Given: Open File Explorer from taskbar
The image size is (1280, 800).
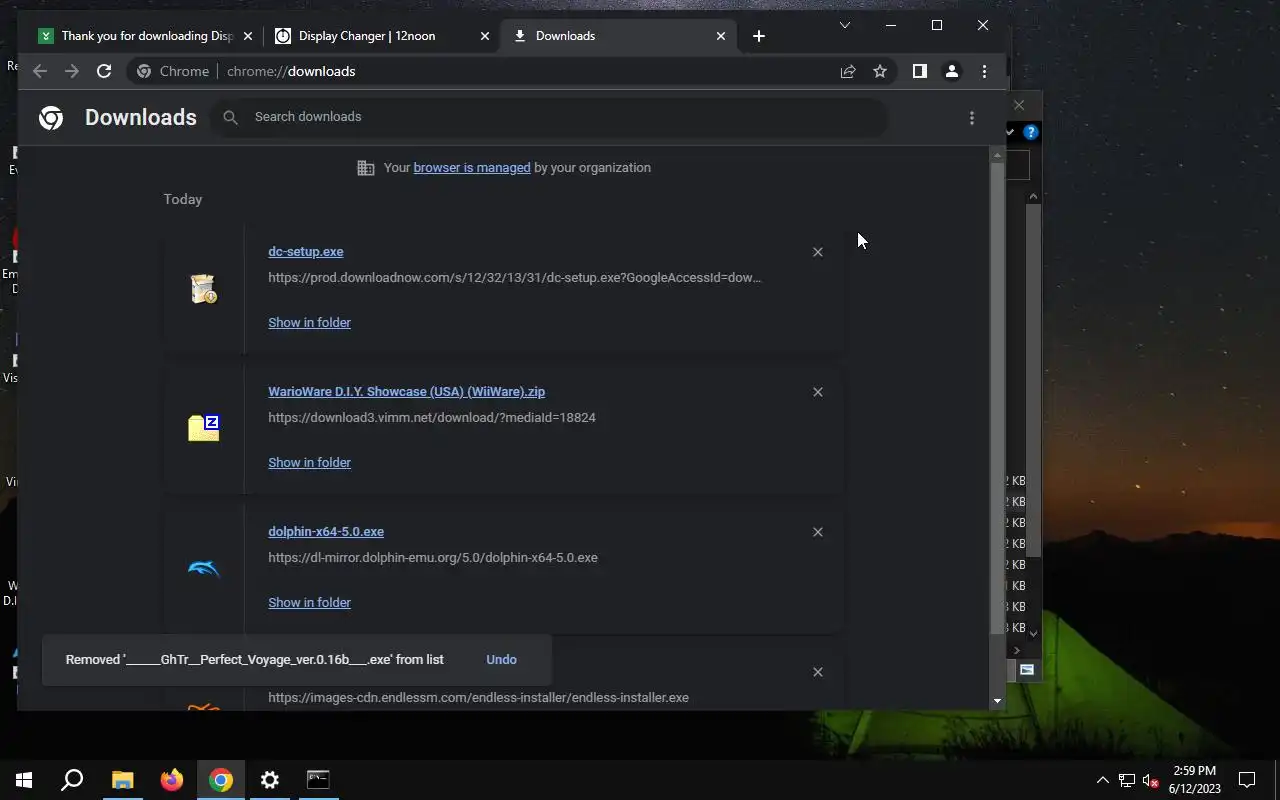Looking at the screenshot, I should (122, 780).
